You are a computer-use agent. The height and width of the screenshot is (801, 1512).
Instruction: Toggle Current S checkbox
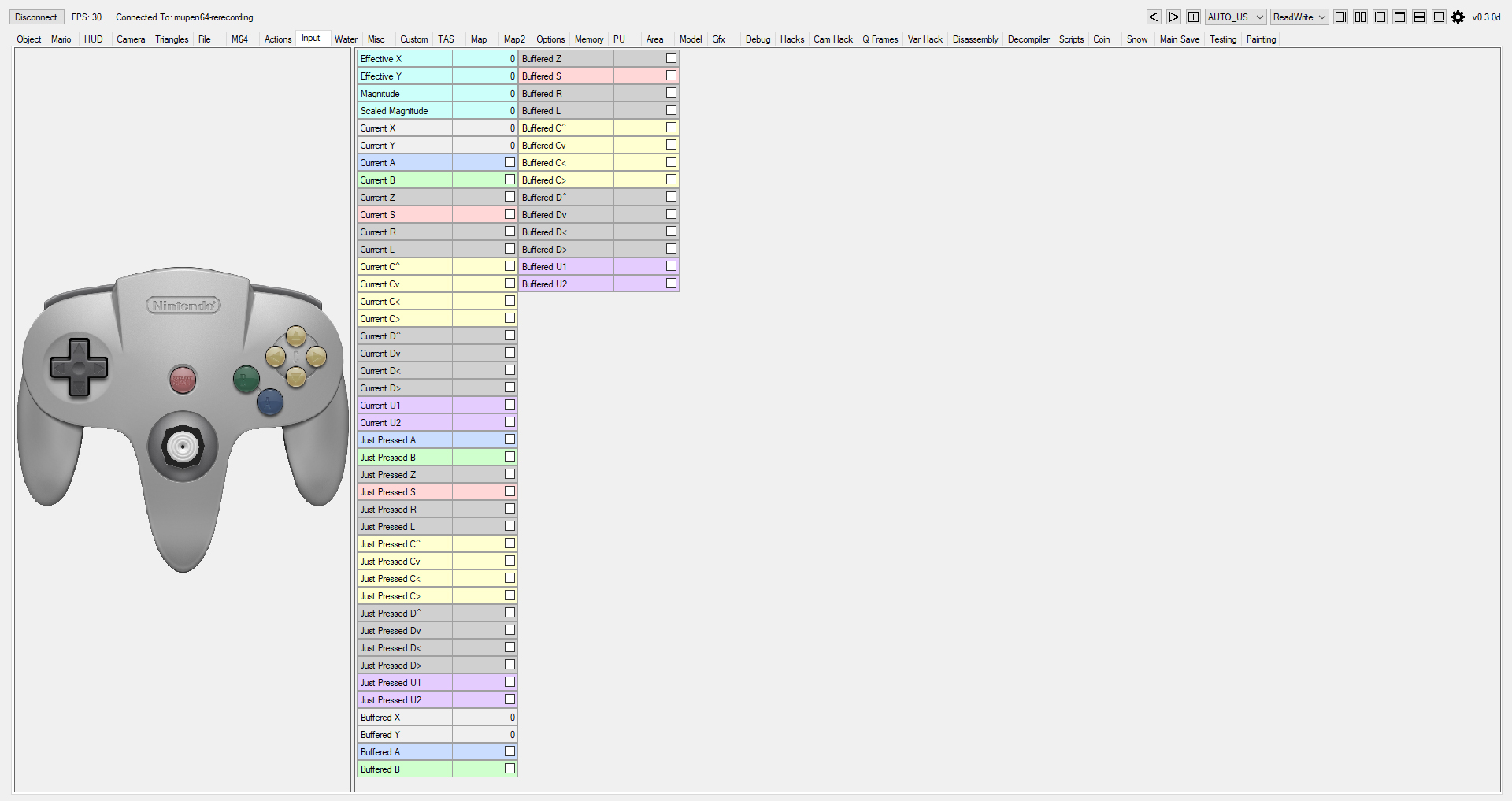click(x=510, y=214)
